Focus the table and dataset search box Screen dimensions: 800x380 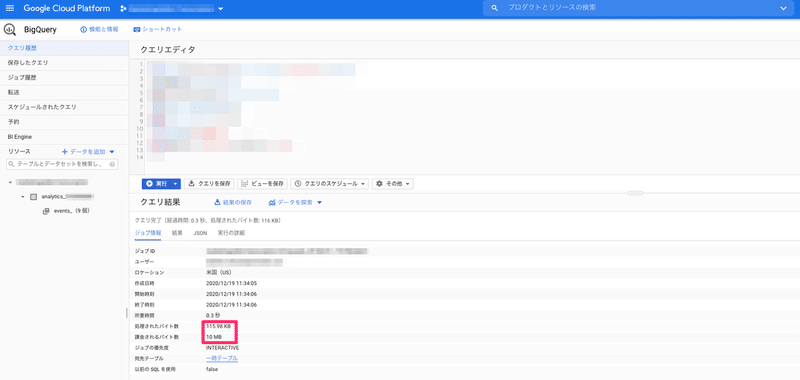62,164
